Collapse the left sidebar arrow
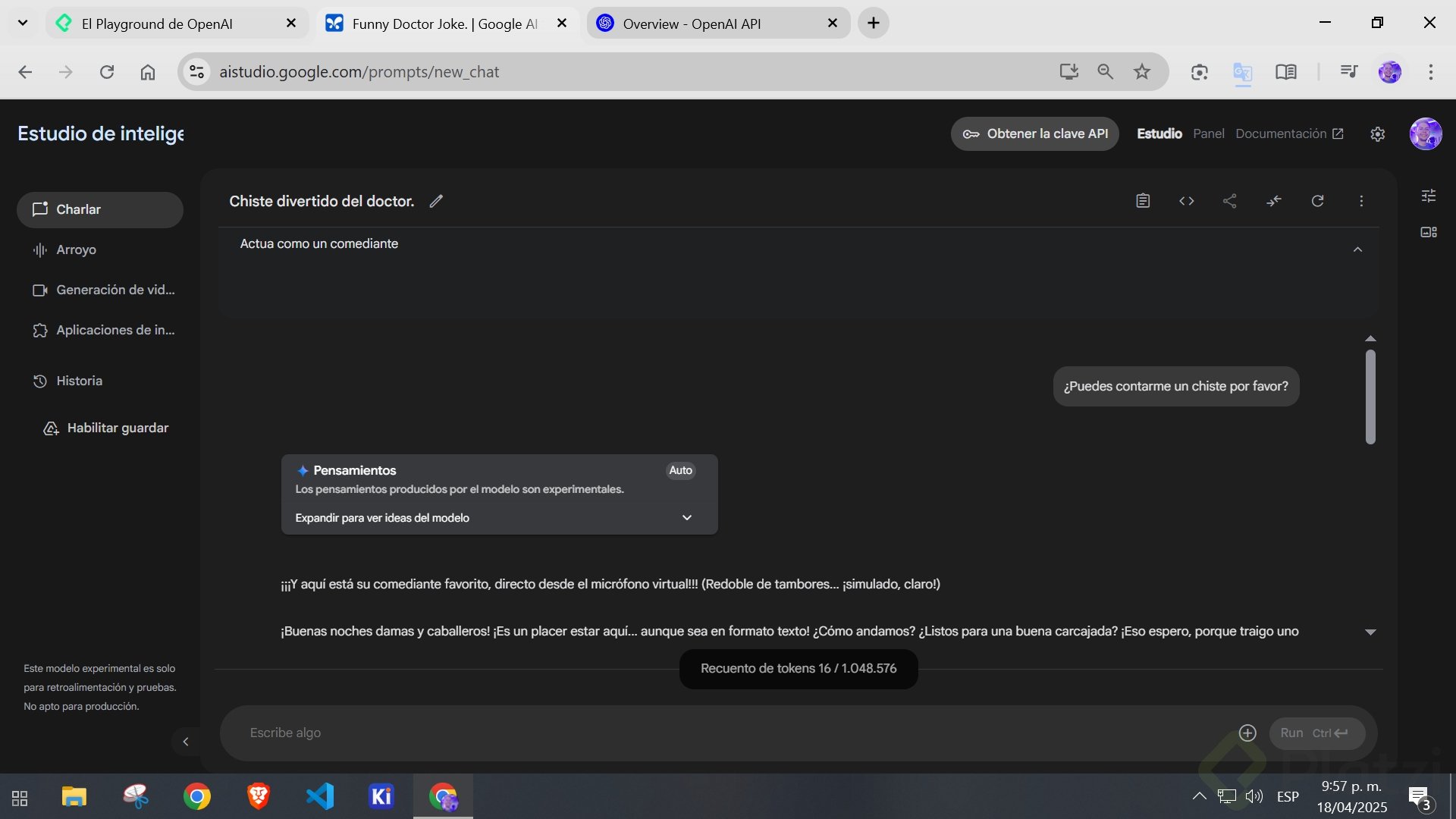Image resolution: width=1456 pixels, height=819 pixels. [186, 742]
